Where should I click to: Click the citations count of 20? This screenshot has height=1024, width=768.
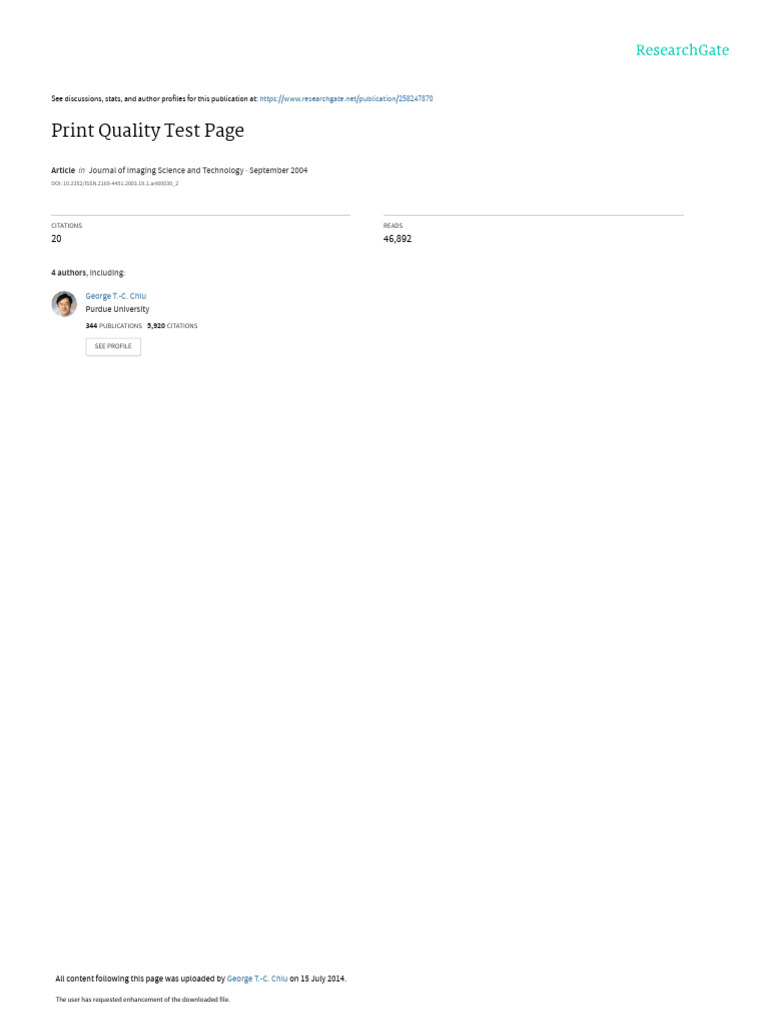point(56,238)
